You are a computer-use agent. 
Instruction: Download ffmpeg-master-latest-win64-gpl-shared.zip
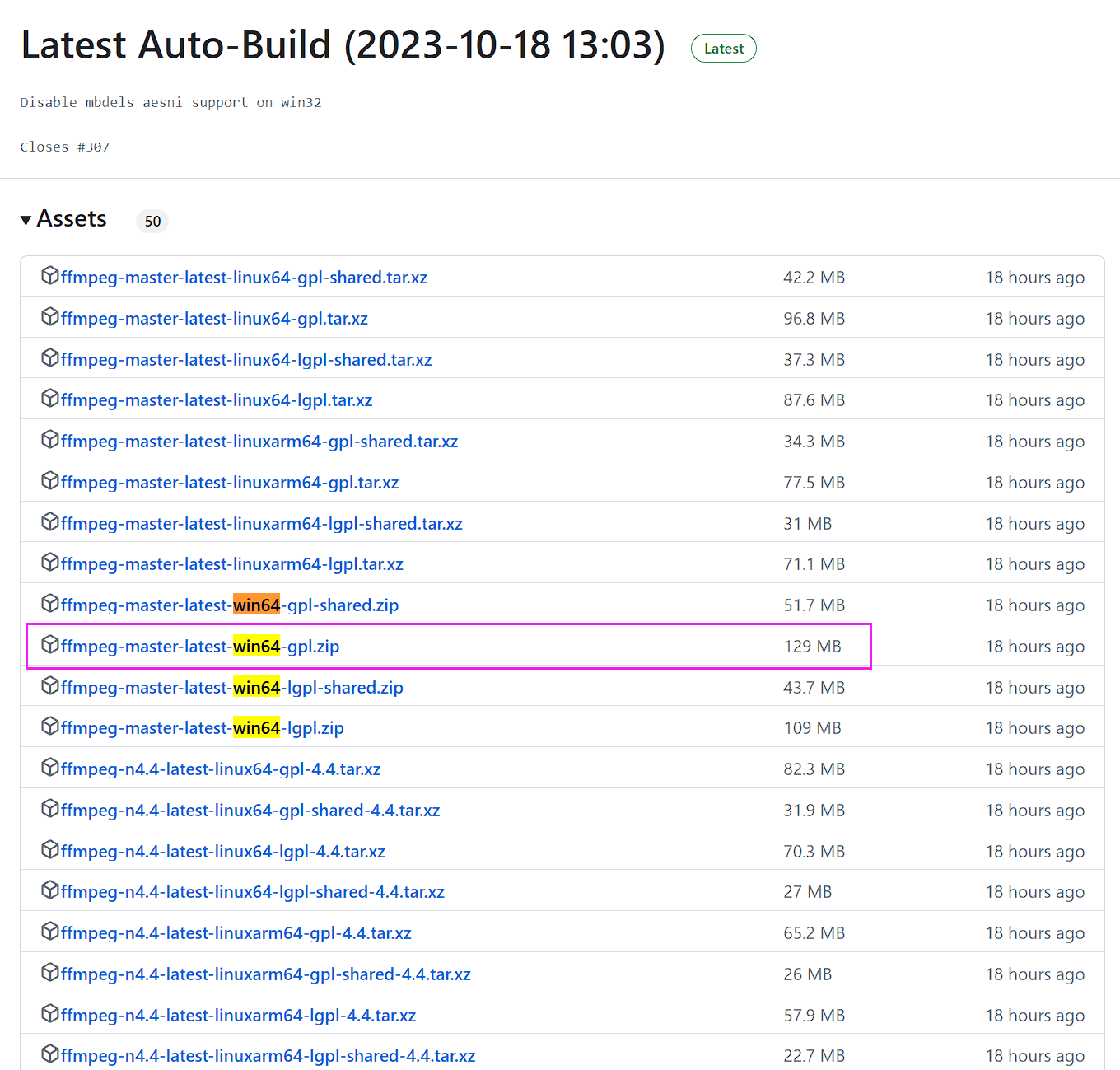point(230,605)
